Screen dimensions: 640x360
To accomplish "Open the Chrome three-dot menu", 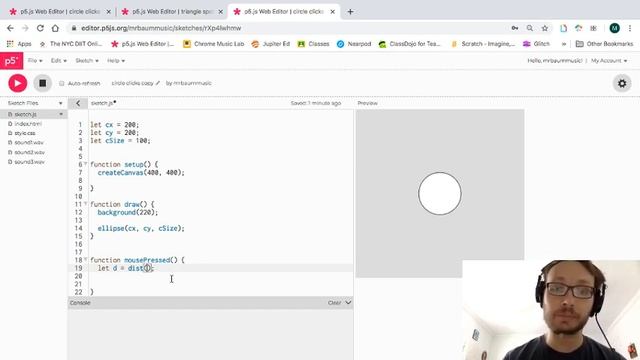I will click(630, 28).
